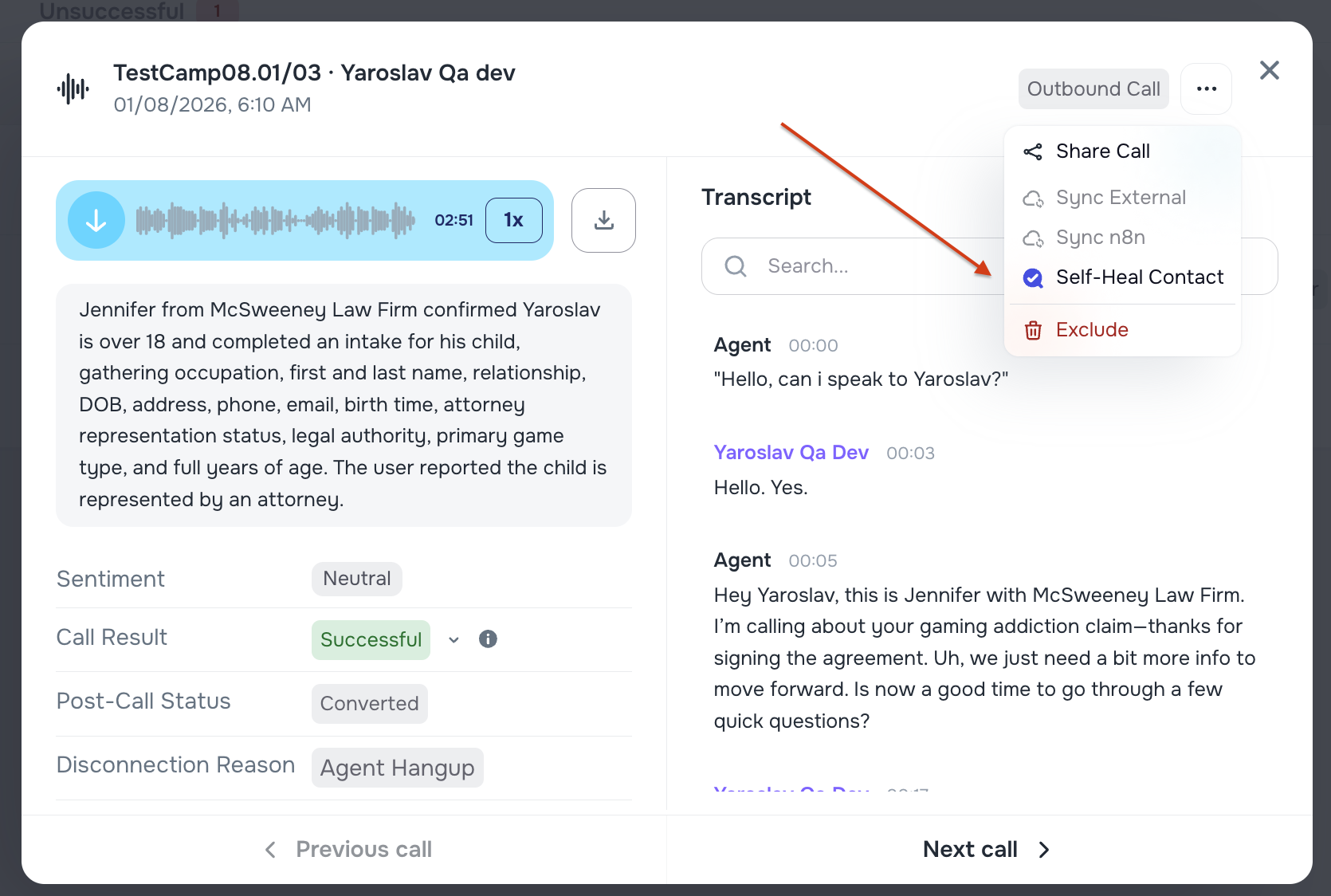Expand the Call Result dropdown
Viewport: 1331px width, 896px height.
(x=453, y=640)
